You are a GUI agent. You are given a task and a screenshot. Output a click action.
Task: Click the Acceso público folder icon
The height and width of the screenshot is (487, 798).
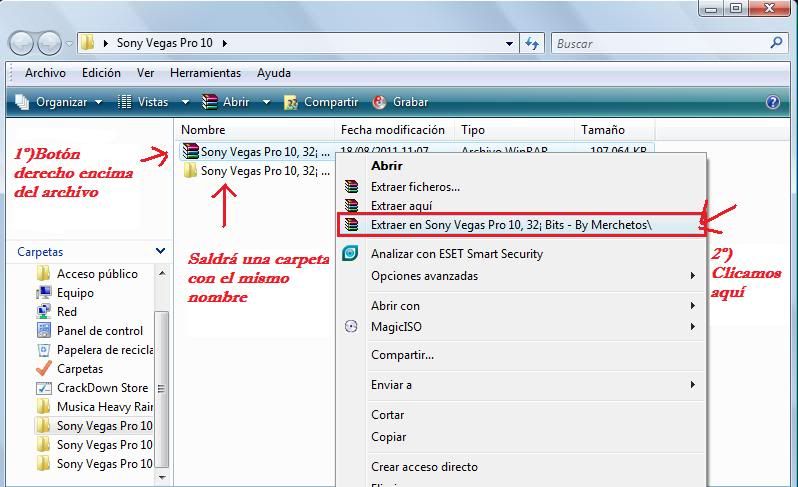44,274
